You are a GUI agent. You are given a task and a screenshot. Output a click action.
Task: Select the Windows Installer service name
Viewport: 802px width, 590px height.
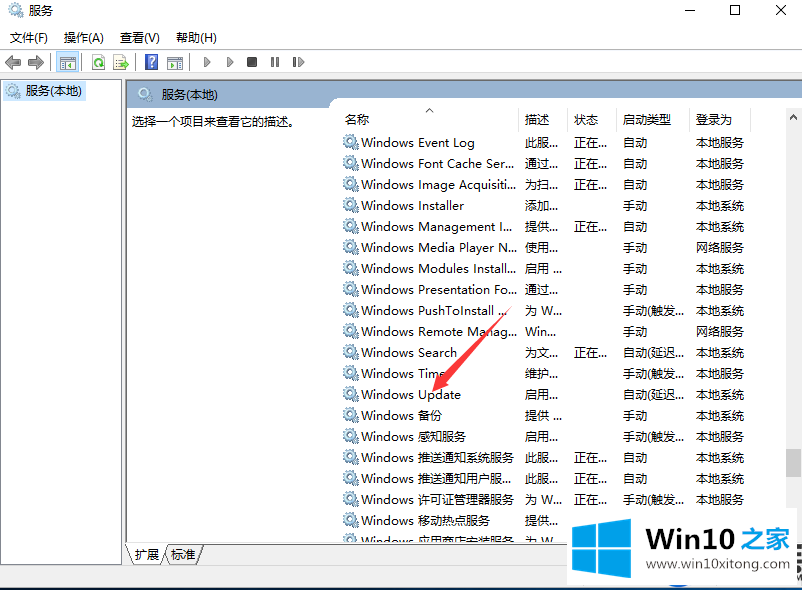[x=412, y=206]
